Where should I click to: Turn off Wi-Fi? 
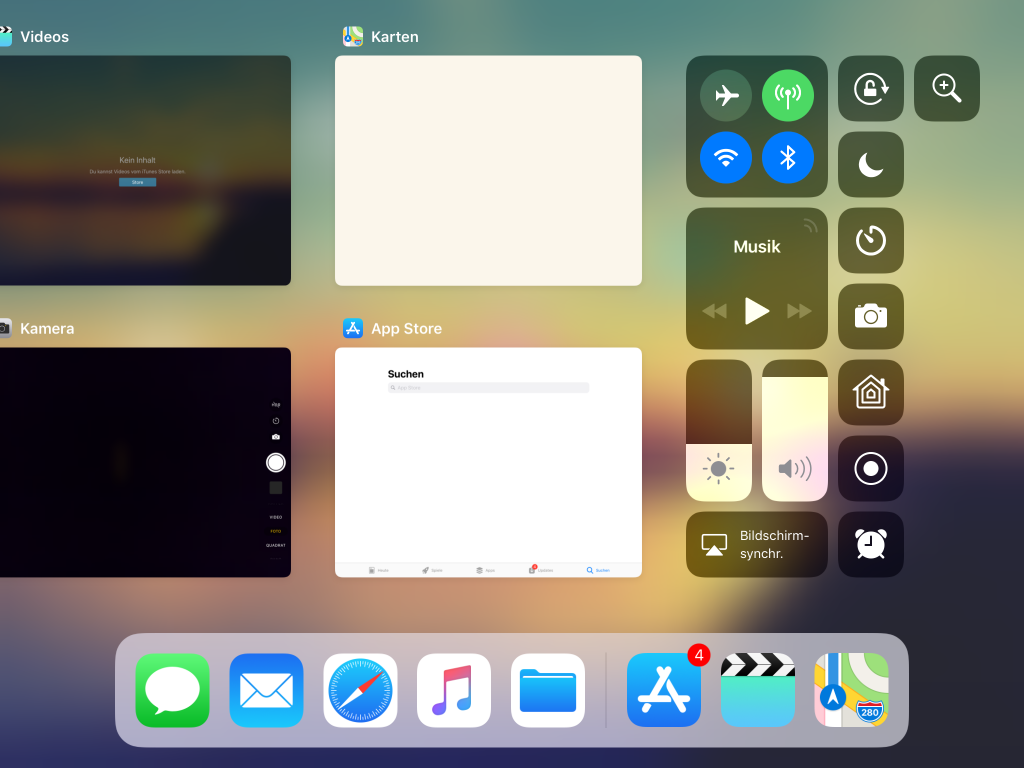(725, 157)
